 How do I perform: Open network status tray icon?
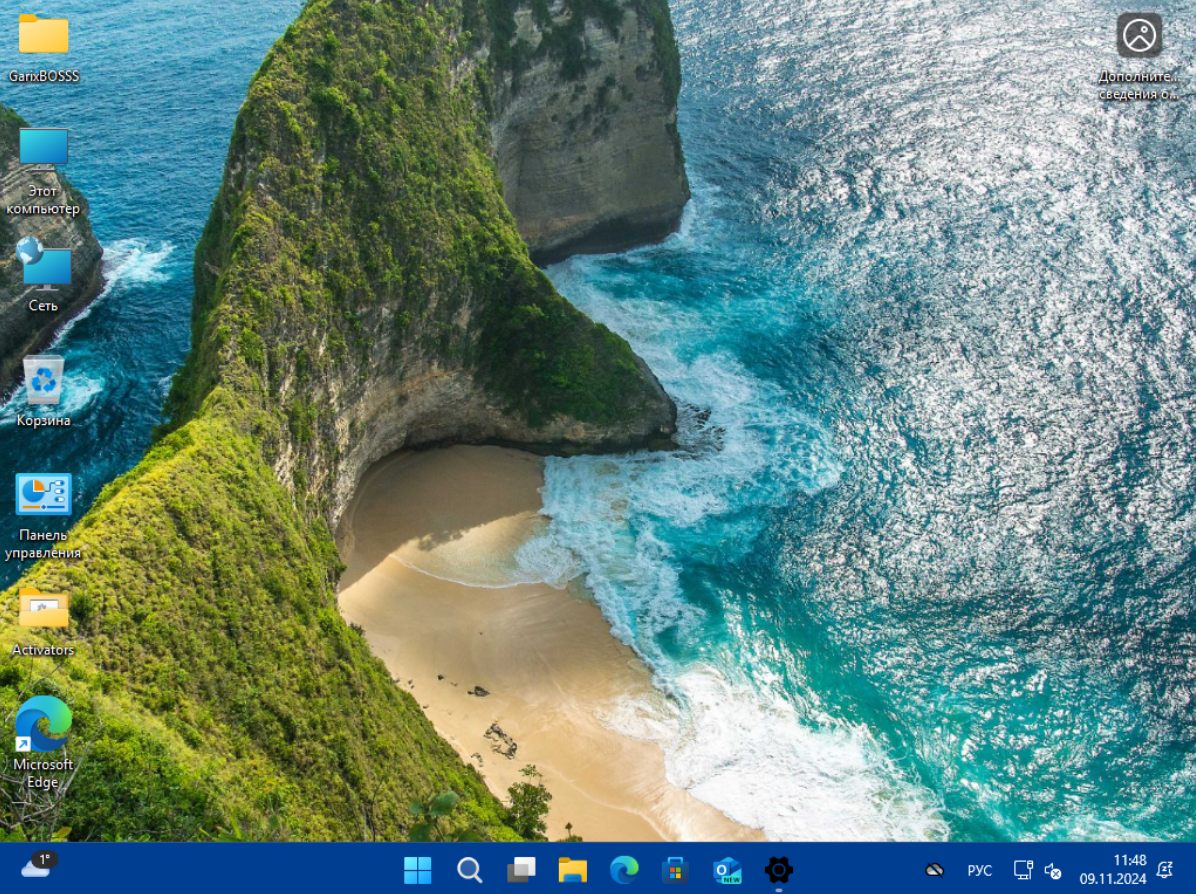click(1023, 870)
